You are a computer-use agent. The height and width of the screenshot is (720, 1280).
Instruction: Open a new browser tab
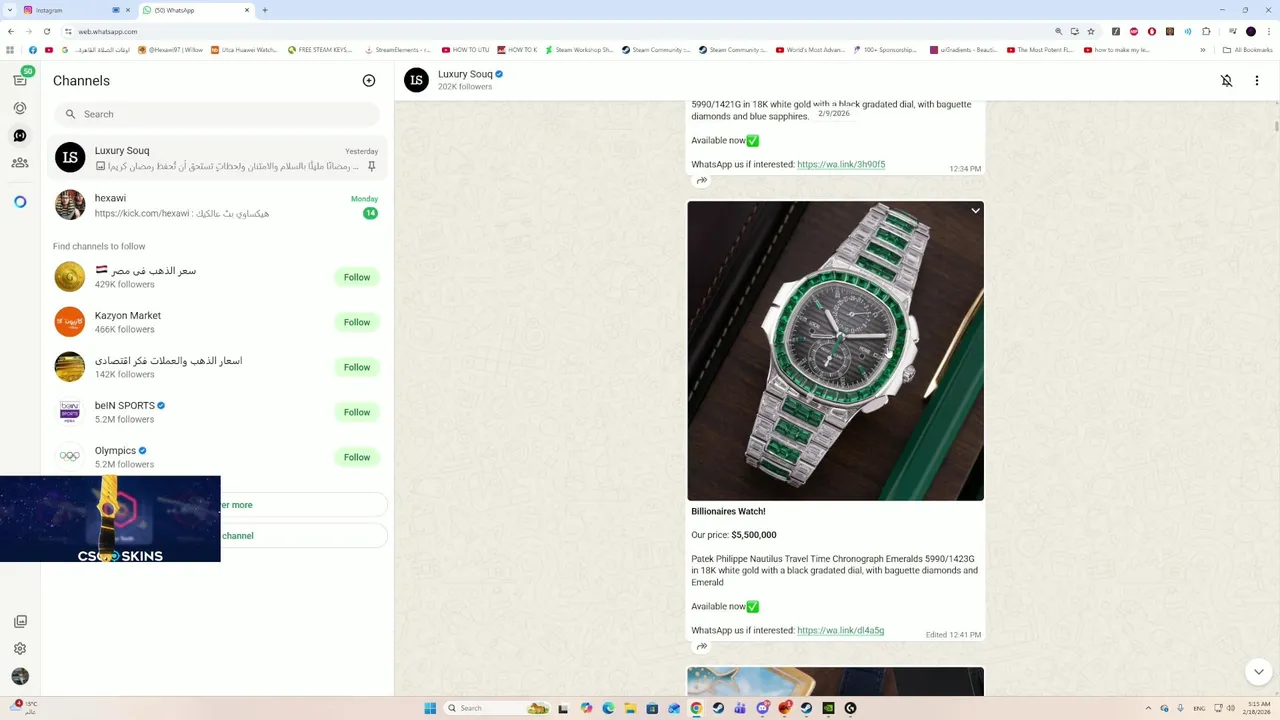[265, 10]
